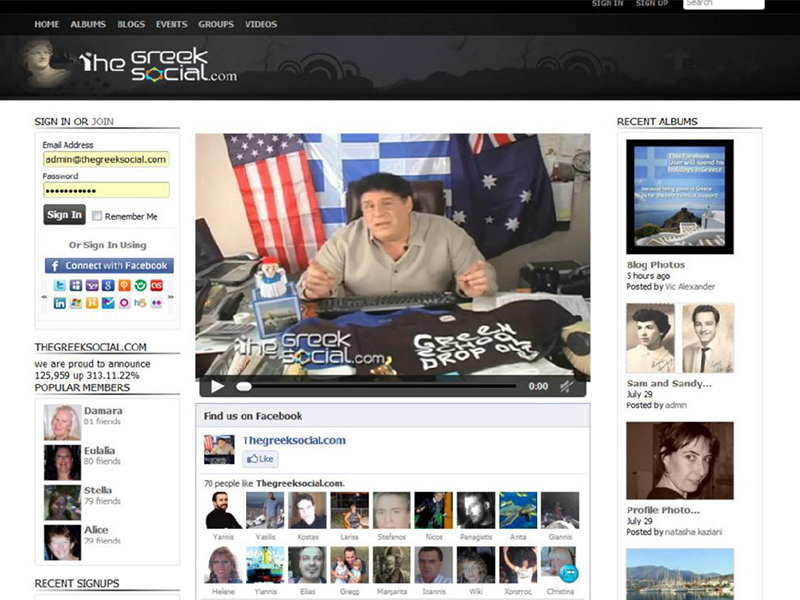Show previous sign-in providers with left arrows

point(44,296)
